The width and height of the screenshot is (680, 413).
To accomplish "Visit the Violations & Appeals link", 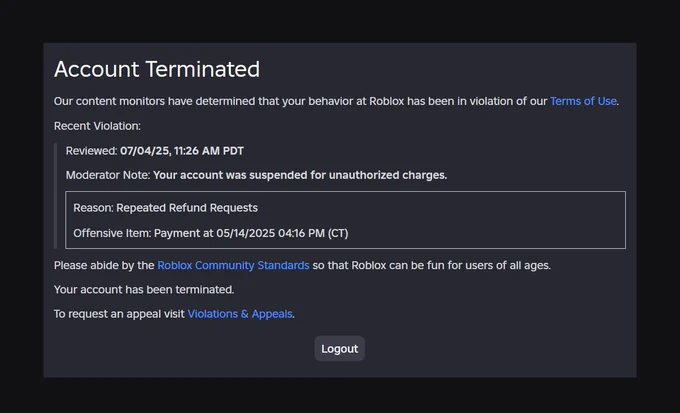I will (x=240, y=314).
